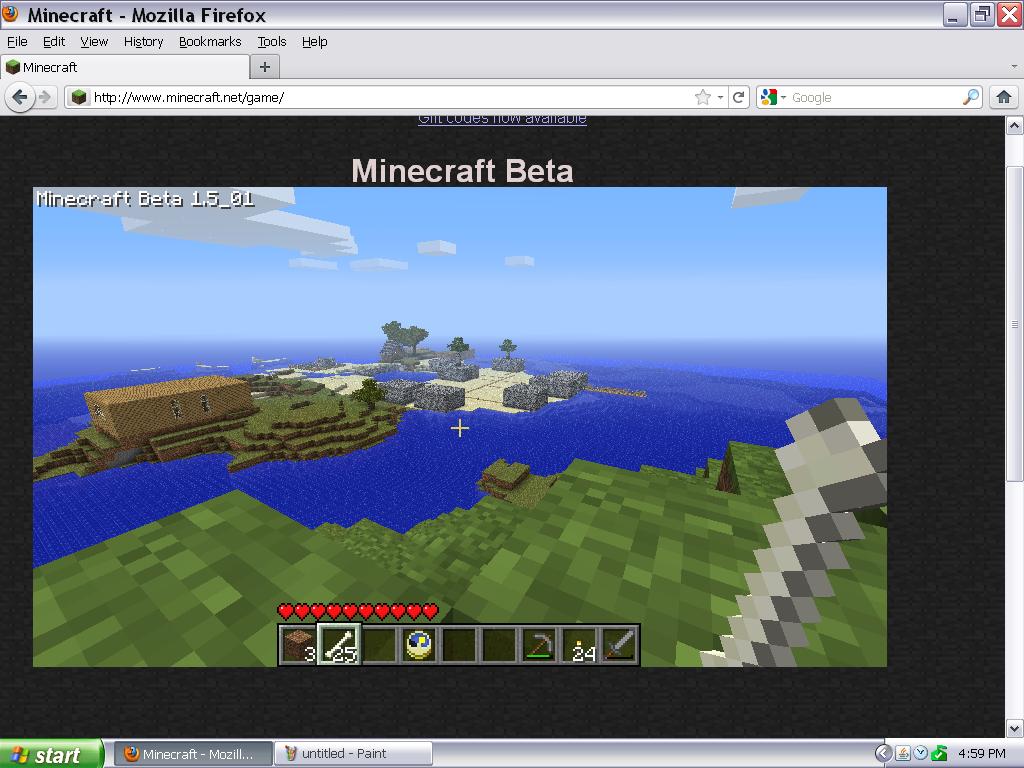Click the page scrollbar up arrow
Screen dimensions: 1024x768
[x=1014, y=125]
